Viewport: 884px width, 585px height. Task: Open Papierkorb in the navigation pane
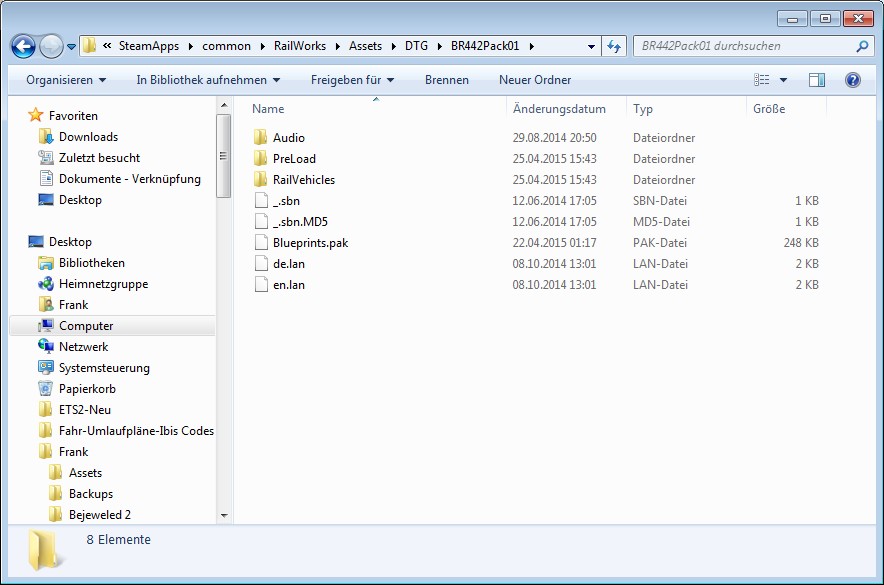tap(88, 389)
